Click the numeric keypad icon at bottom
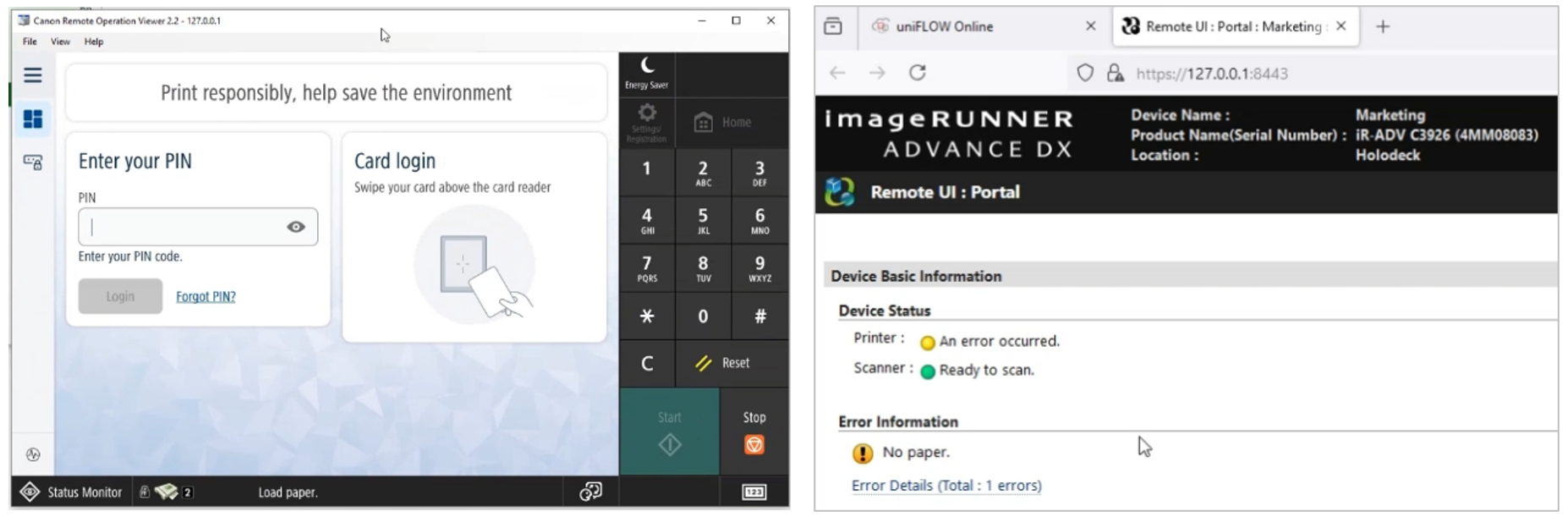This screenshot has width=1568, height=517. pos(754,492)
